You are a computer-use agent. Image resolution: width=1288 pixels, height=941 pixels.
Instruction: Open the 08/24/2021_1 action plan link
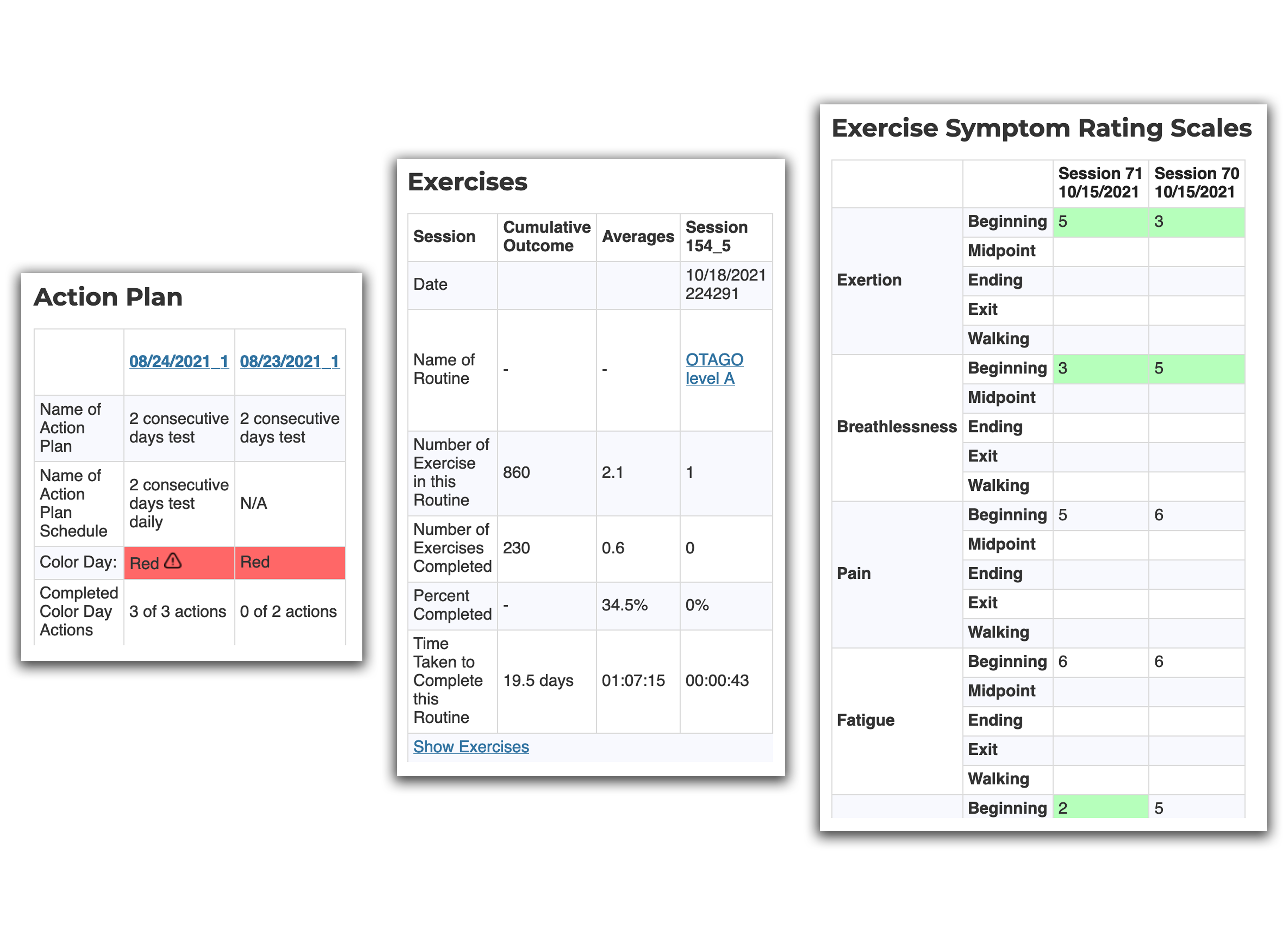pos(179,361)
